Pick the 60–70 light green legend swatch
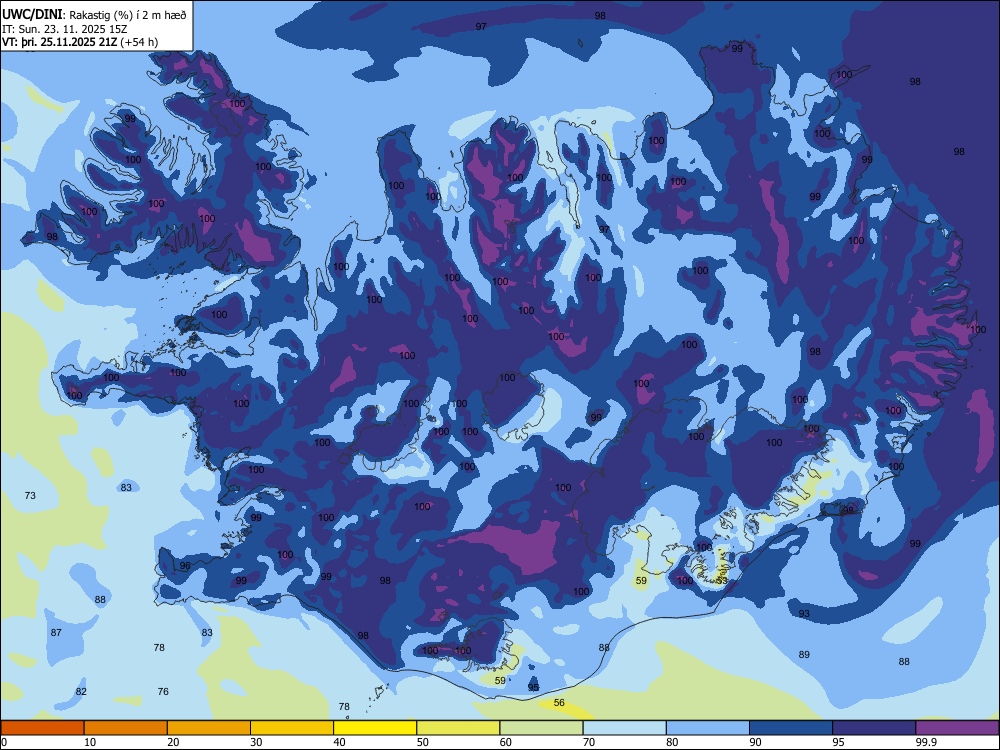Screen dimensions: 1000x750 coord(541,728)
